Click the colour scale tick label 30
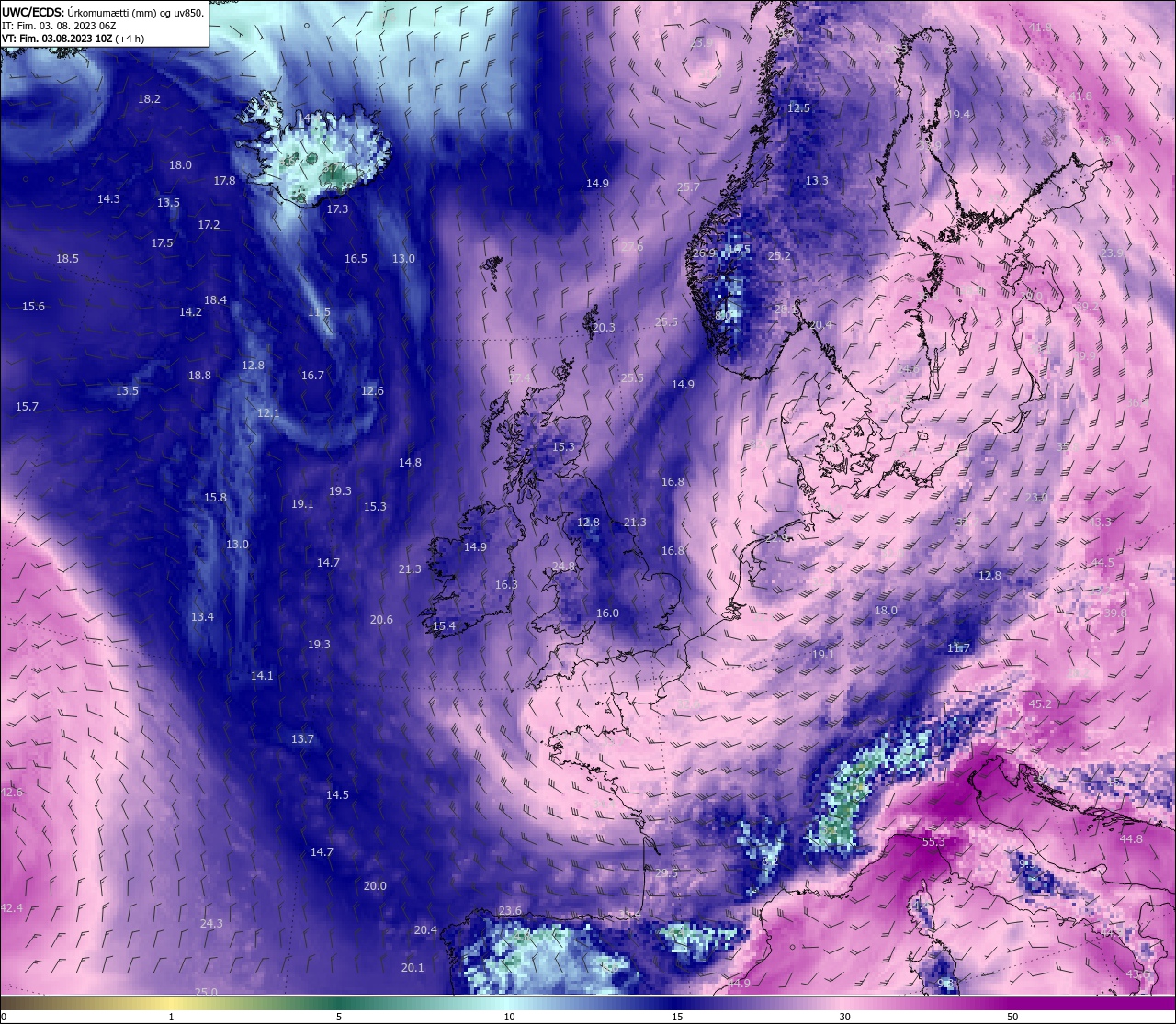 [844, 1017]
